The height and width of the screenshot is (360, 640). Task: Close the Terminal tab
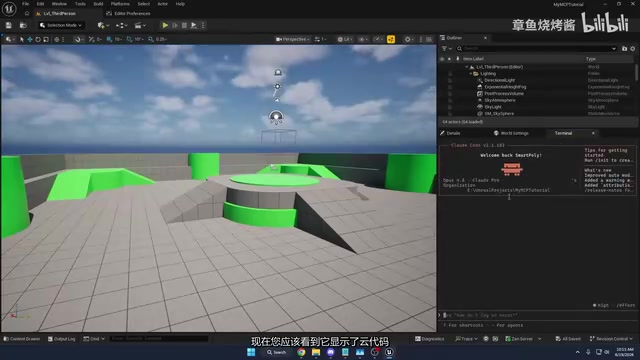click(593, 133)
